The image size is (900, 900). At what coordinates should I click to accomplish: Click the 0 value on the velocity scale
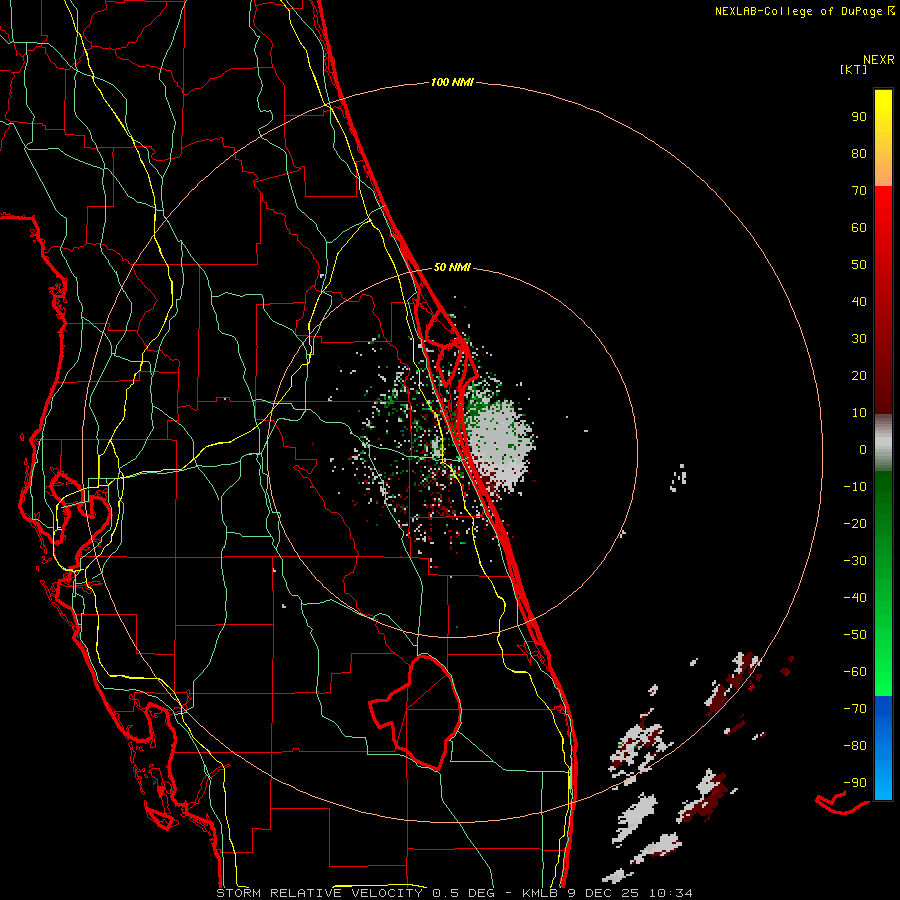[x=863, y=450]
